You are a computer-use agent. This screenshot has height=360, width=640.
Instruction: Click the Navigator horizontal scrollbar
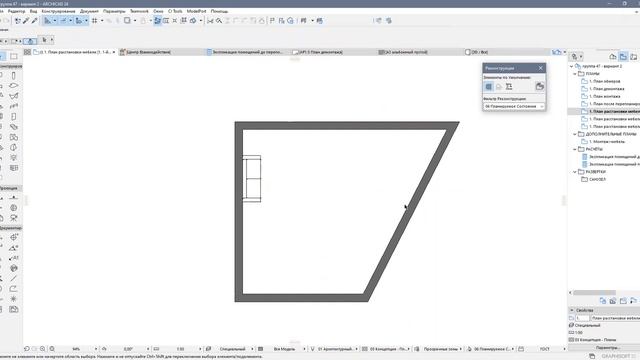(x=594, y=293)
